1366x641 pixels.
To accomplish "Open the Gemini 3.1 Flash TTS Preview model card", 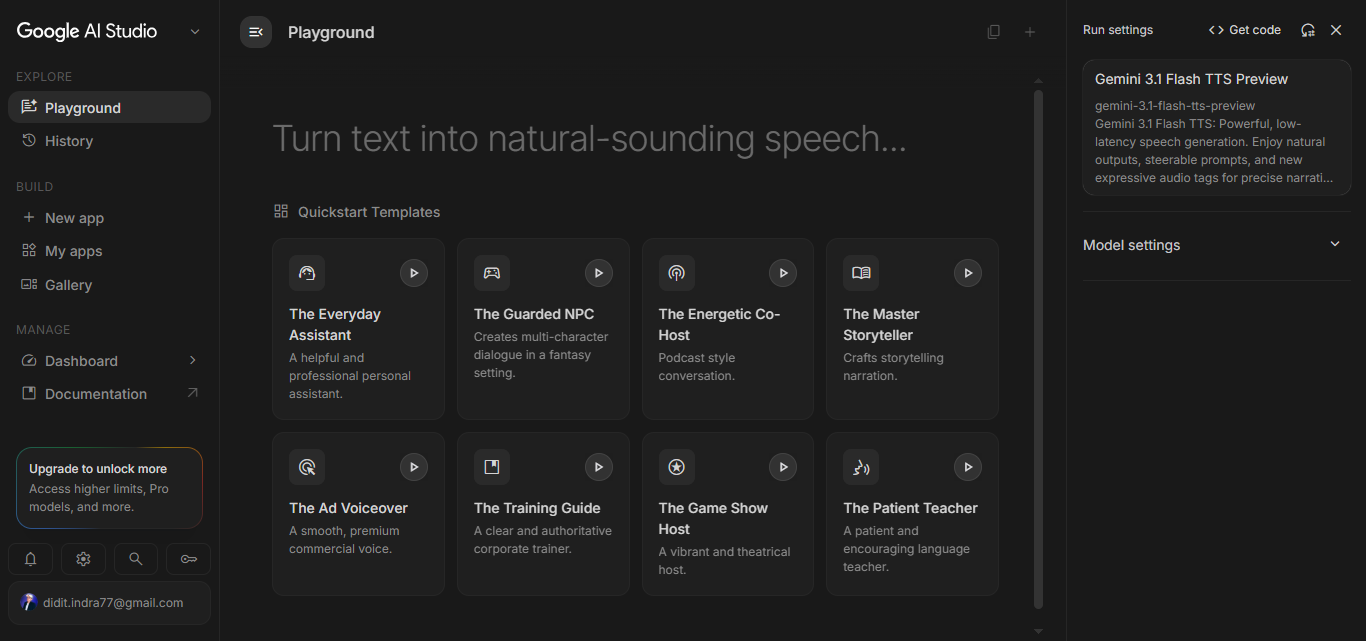I will tap(1217, 127).
